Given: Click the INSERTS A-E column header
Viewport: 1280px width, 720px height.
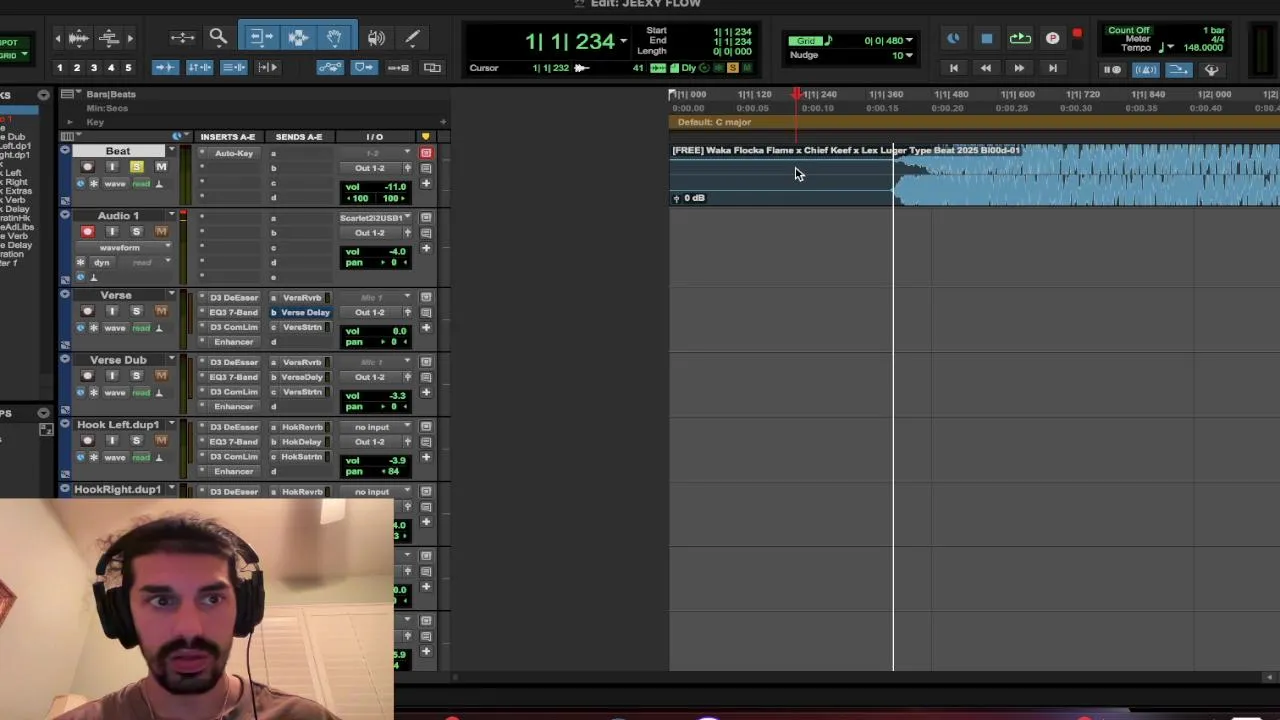Looking at the screenshot, I should coord(227,137).
